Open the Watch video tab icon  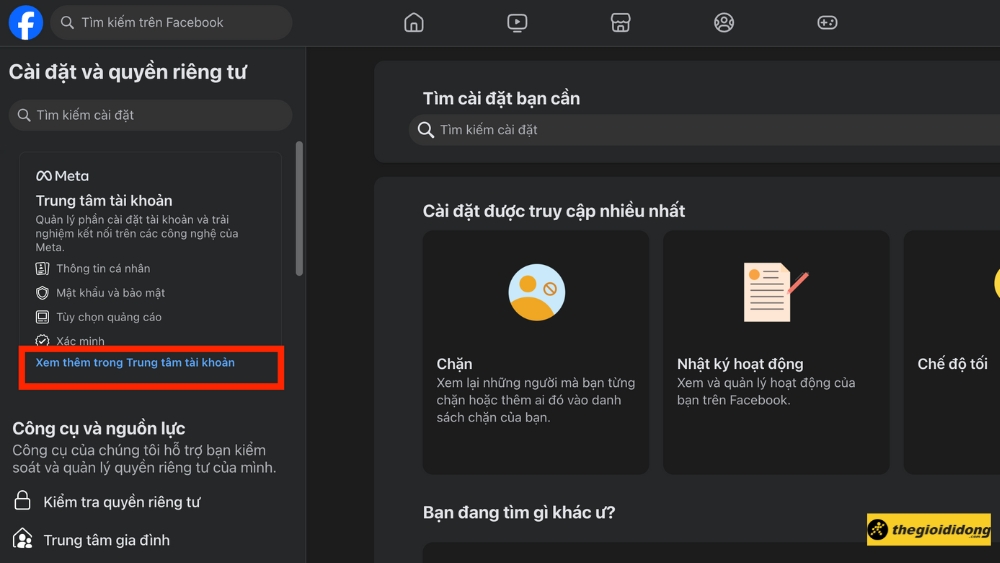click(x=517, y=23)
